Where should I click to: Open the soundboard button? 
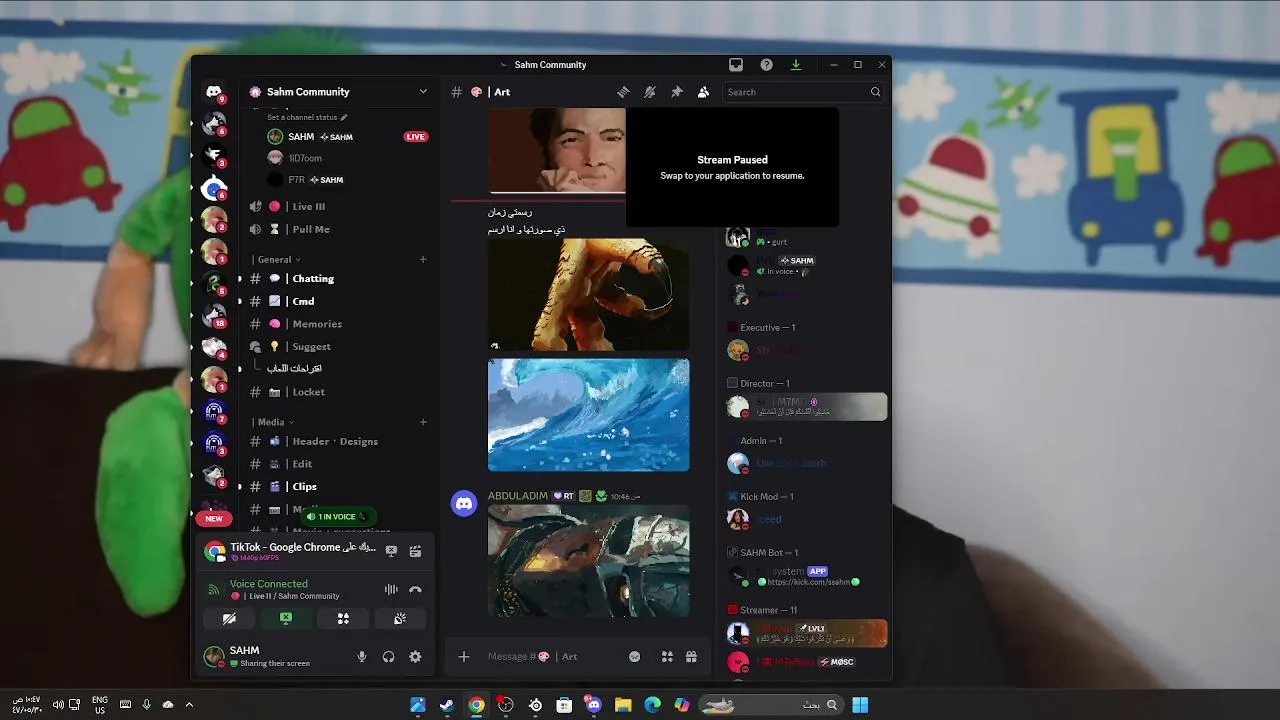tap(400, 619)
